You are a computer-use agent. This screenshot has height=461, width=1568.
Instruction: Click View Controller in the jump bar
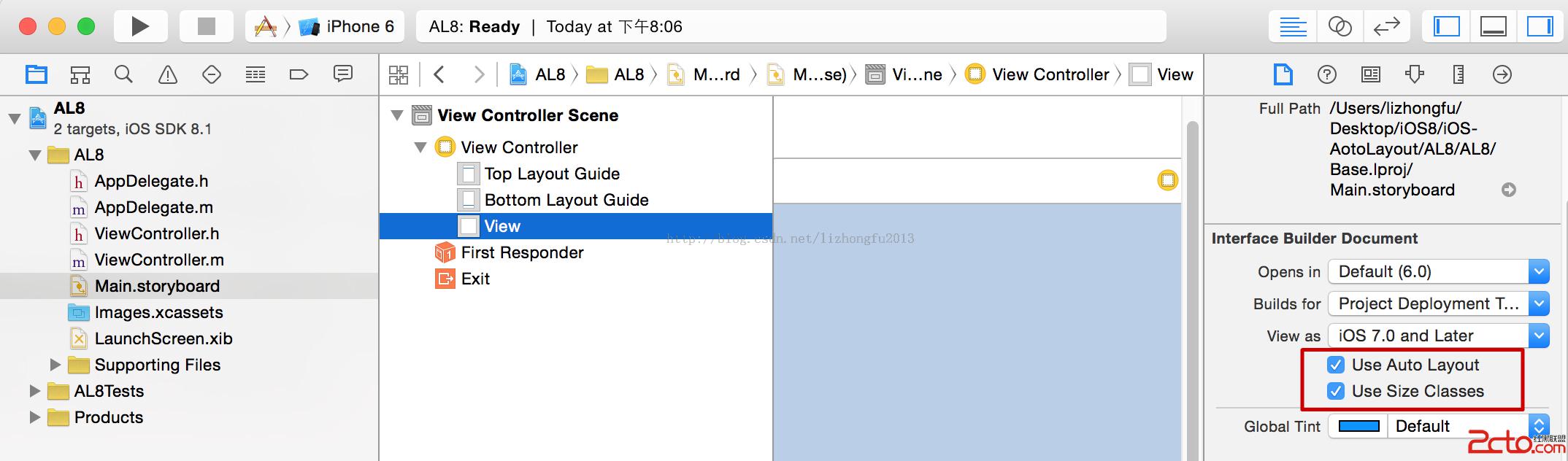pyautogui.click(x=1050, y=74)
